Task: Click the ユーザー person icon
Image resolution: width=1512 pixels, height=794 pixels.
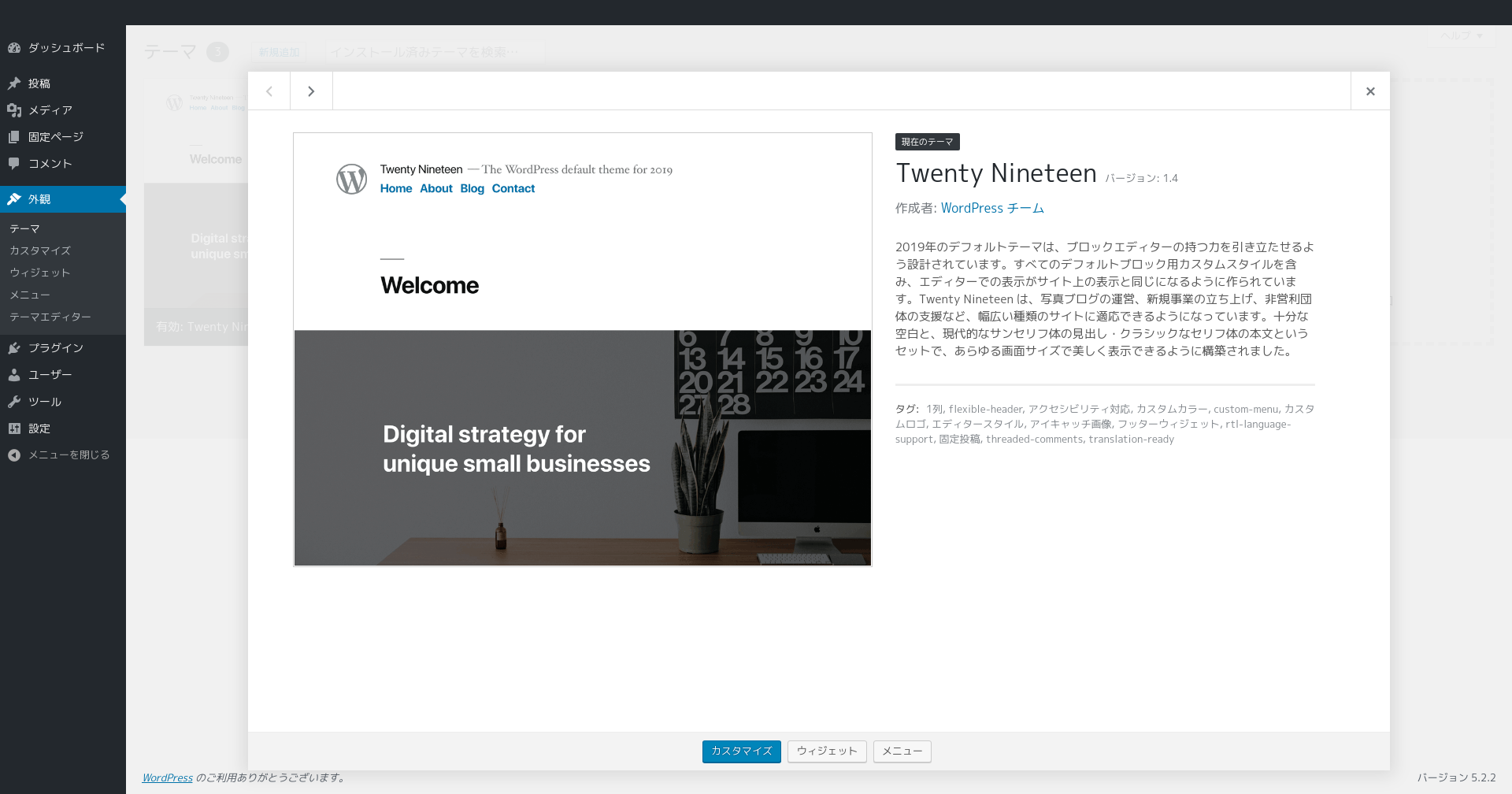Action: point(14,375)
